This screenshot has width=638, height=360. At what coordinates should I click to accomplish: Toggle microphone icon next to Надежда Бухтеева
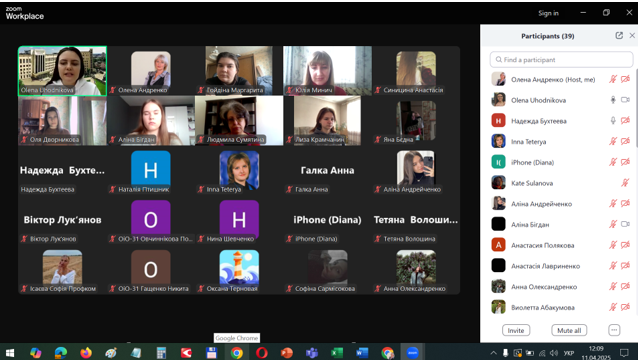click(613, 121)
